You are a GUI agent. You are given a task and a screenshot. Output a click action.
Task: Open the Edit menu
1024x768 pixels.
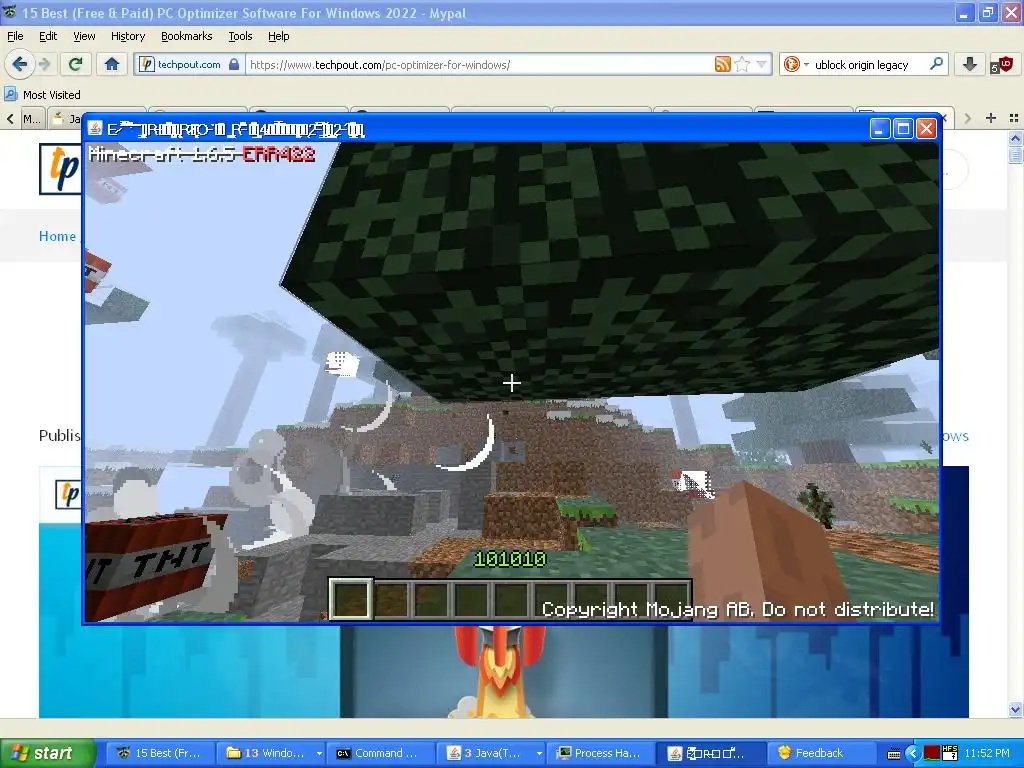pos(48,36)
